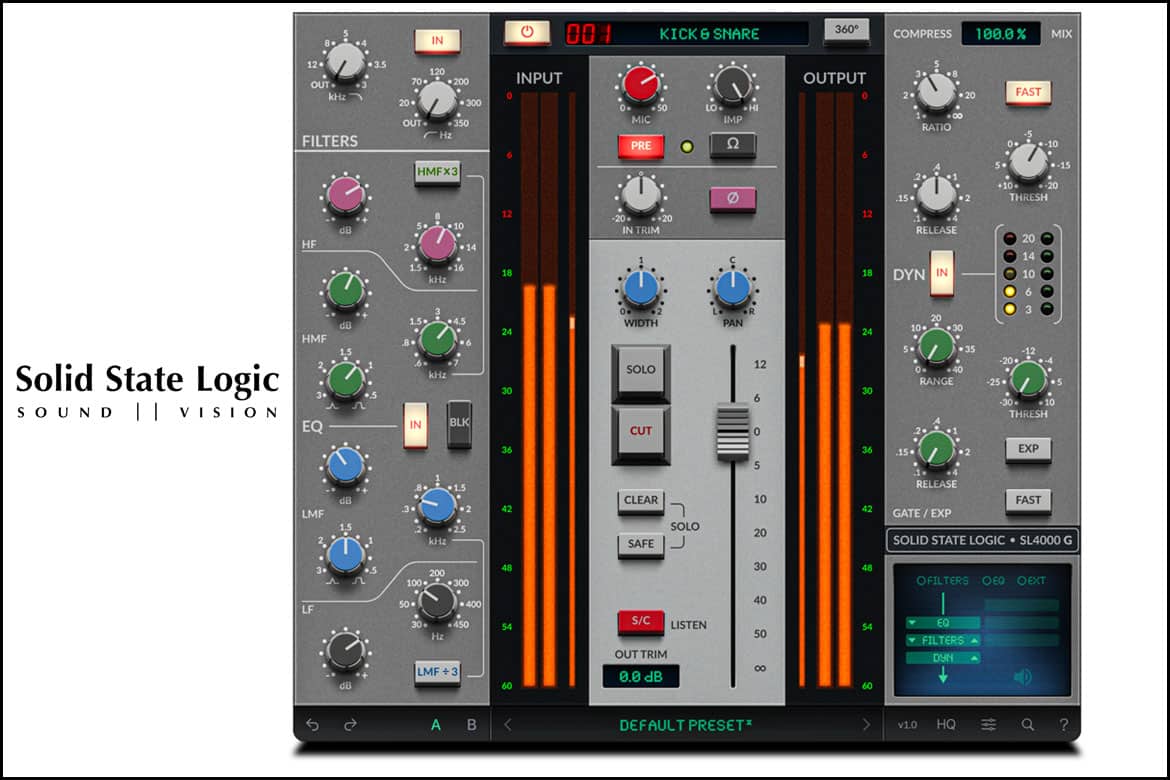The image size is (1170, 780).
Task: Move the FILTERS routing block up
Action: pos(974,640)
